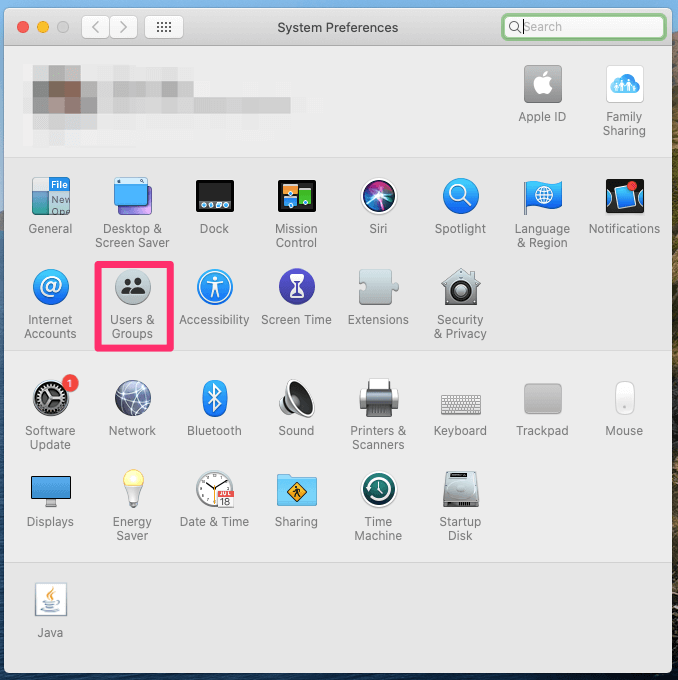Open Printers & Scanners pane
The width and height of the screenshot is (678, 680).
378,398
